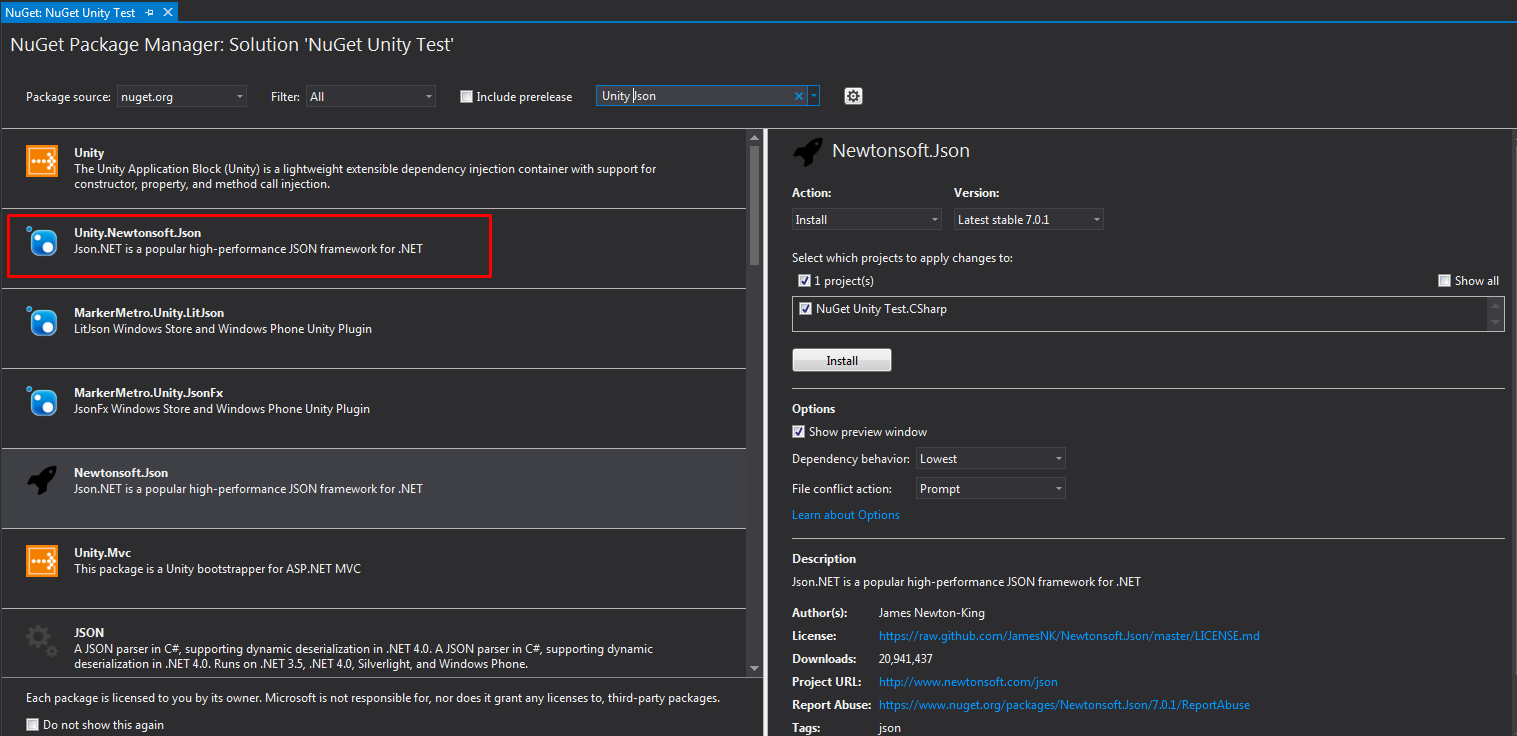Open the Package source dropdown

coord(182,97)
